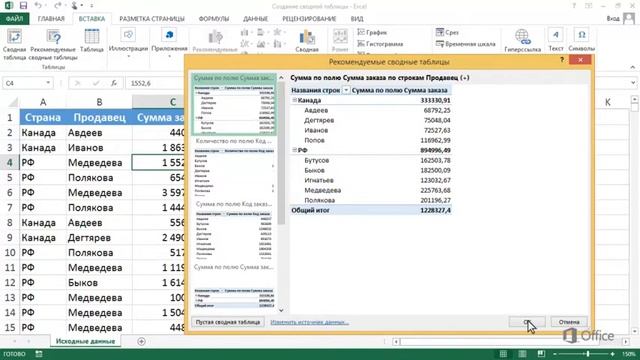The image size is (640, 360).
Task: Select the first recommended pivot table thumbnail
Action: click(x=234, y=104)
